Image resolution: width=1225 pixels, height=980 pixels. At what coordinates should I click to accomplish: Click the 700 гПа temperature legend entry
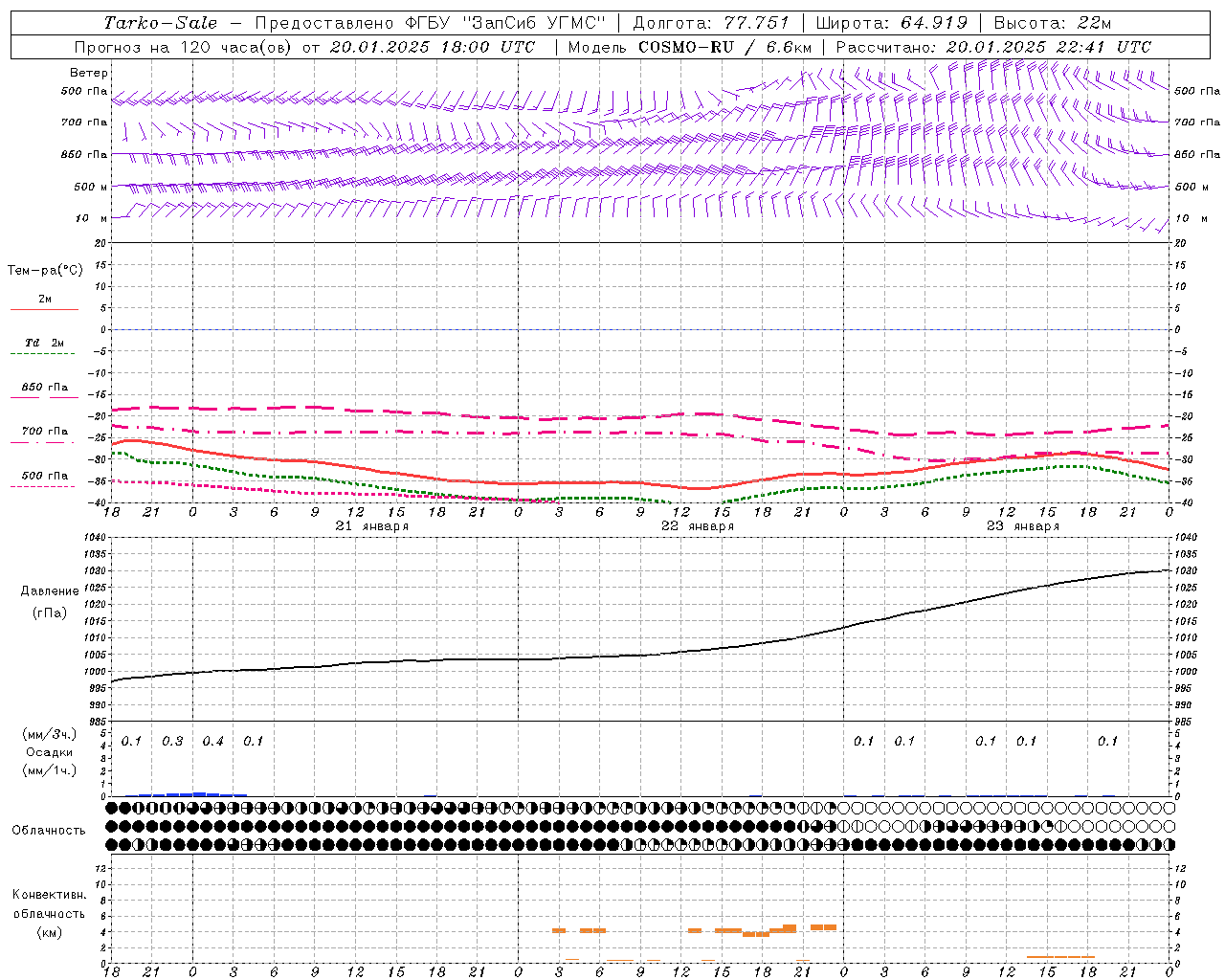pos(45,432)
